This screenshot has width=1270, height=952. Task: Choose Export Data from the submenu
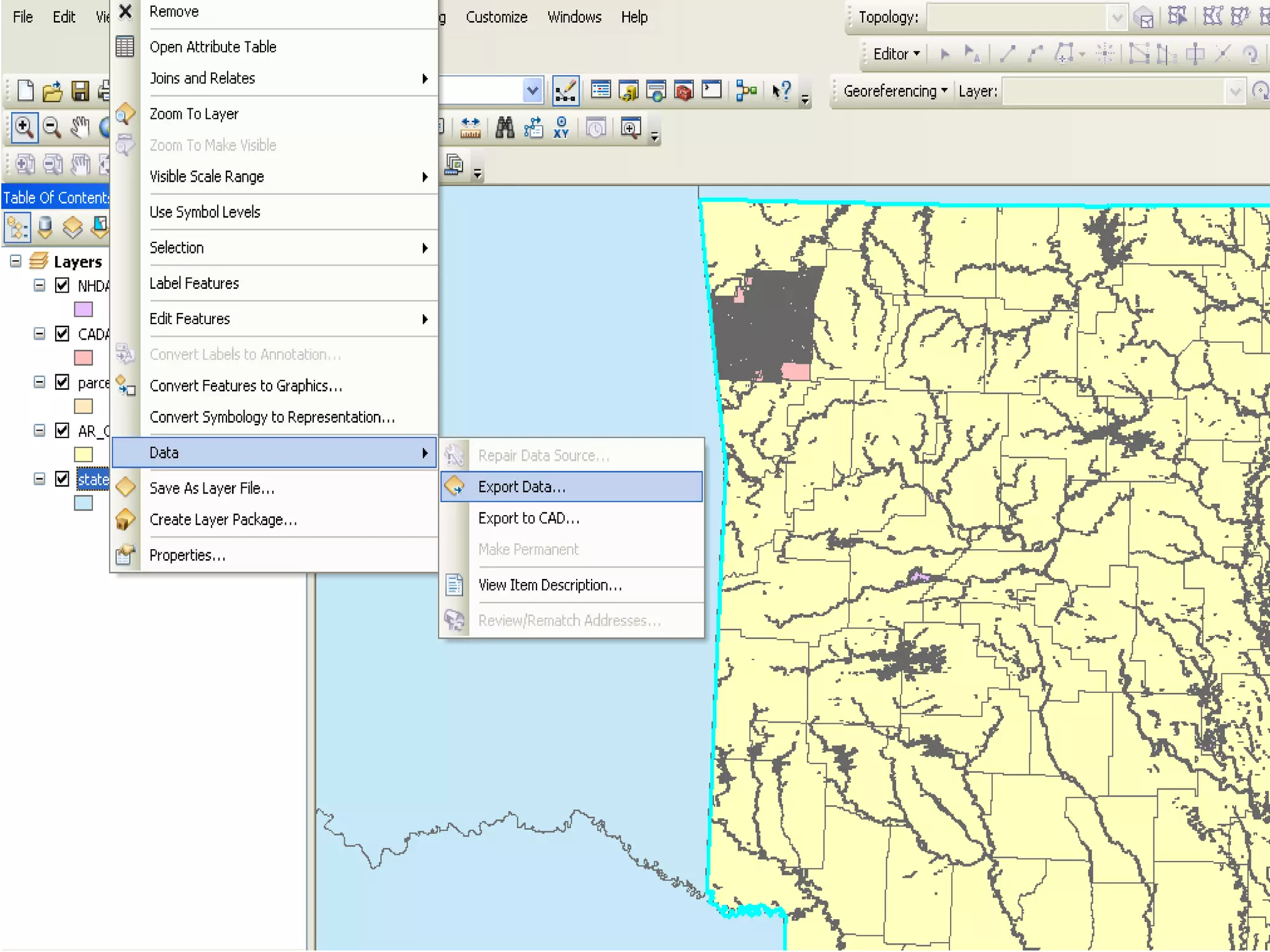pyautogui.click(x=521, y=487)
